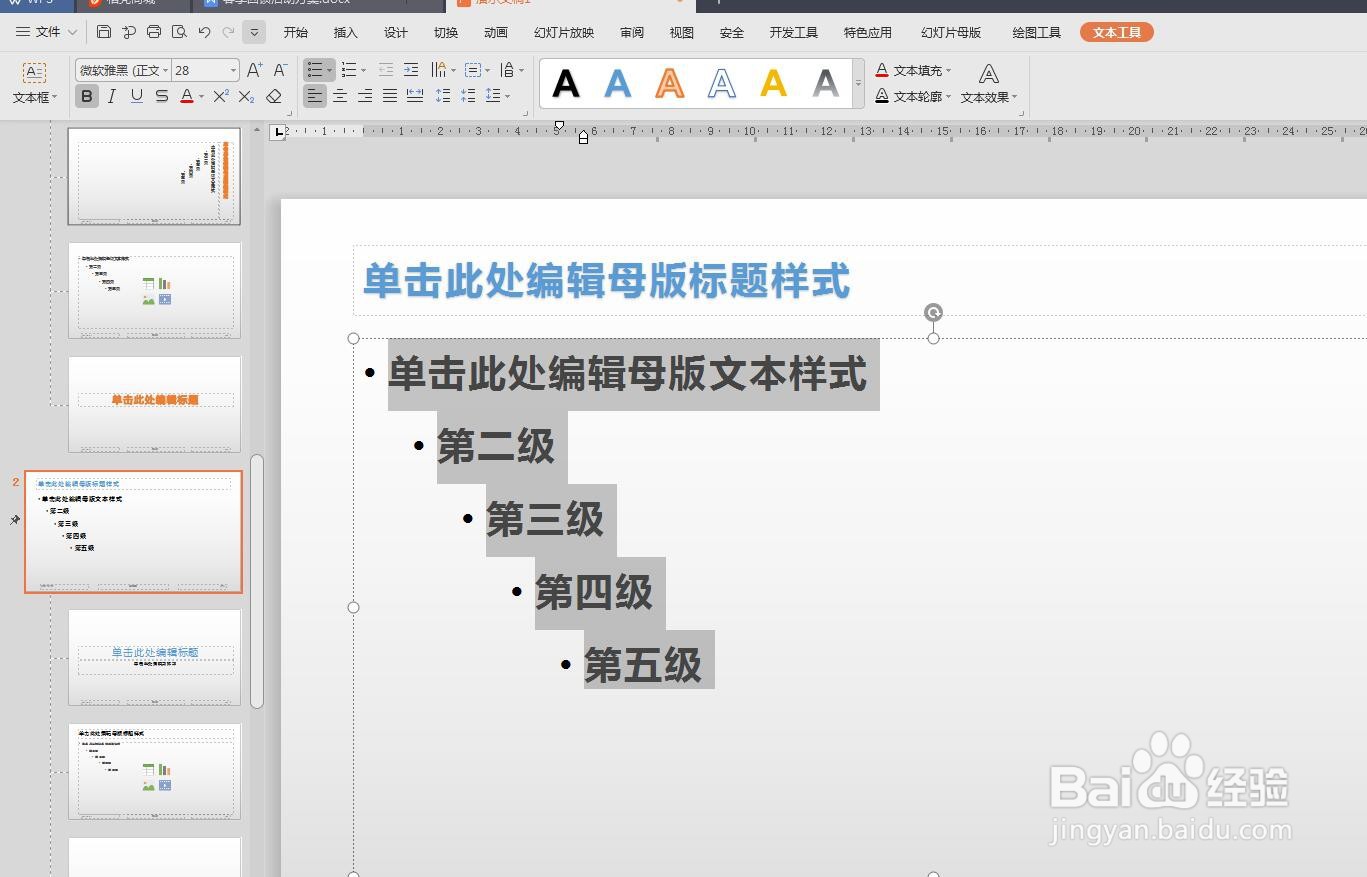The image size is (1367, 877).
Task: Switch to 开始 tab
Action: (x=296, y=32)
